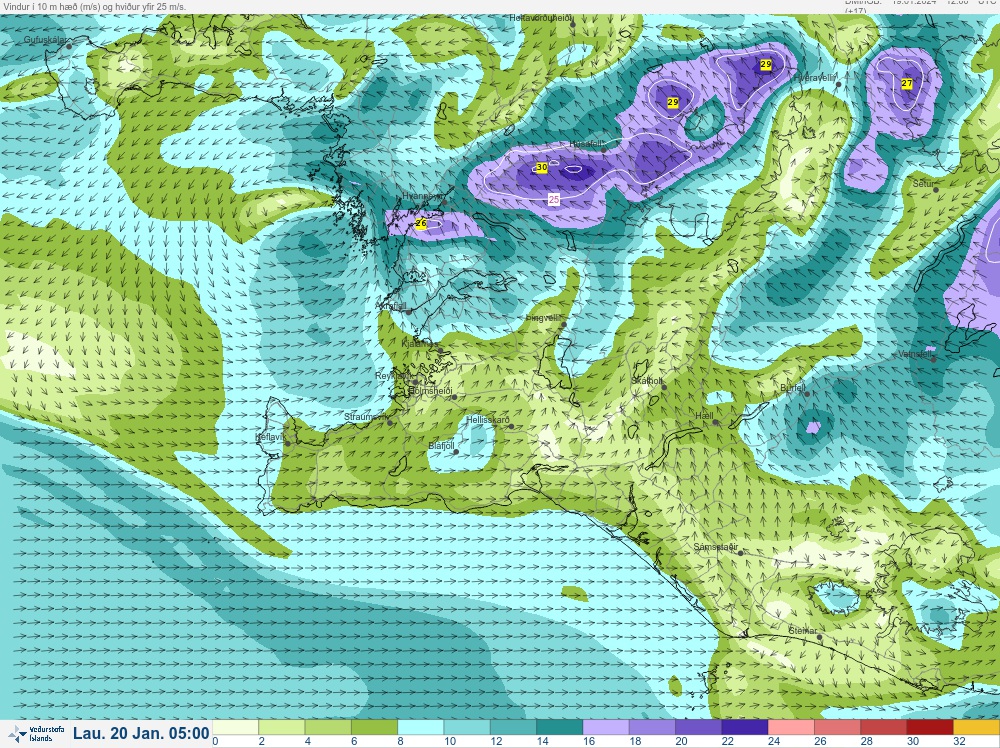Image resolution: width=1000 pixels, height=748 pixels.
Task: Pick the dark red swatch between 30 and 32
Action: click(930, 728)
